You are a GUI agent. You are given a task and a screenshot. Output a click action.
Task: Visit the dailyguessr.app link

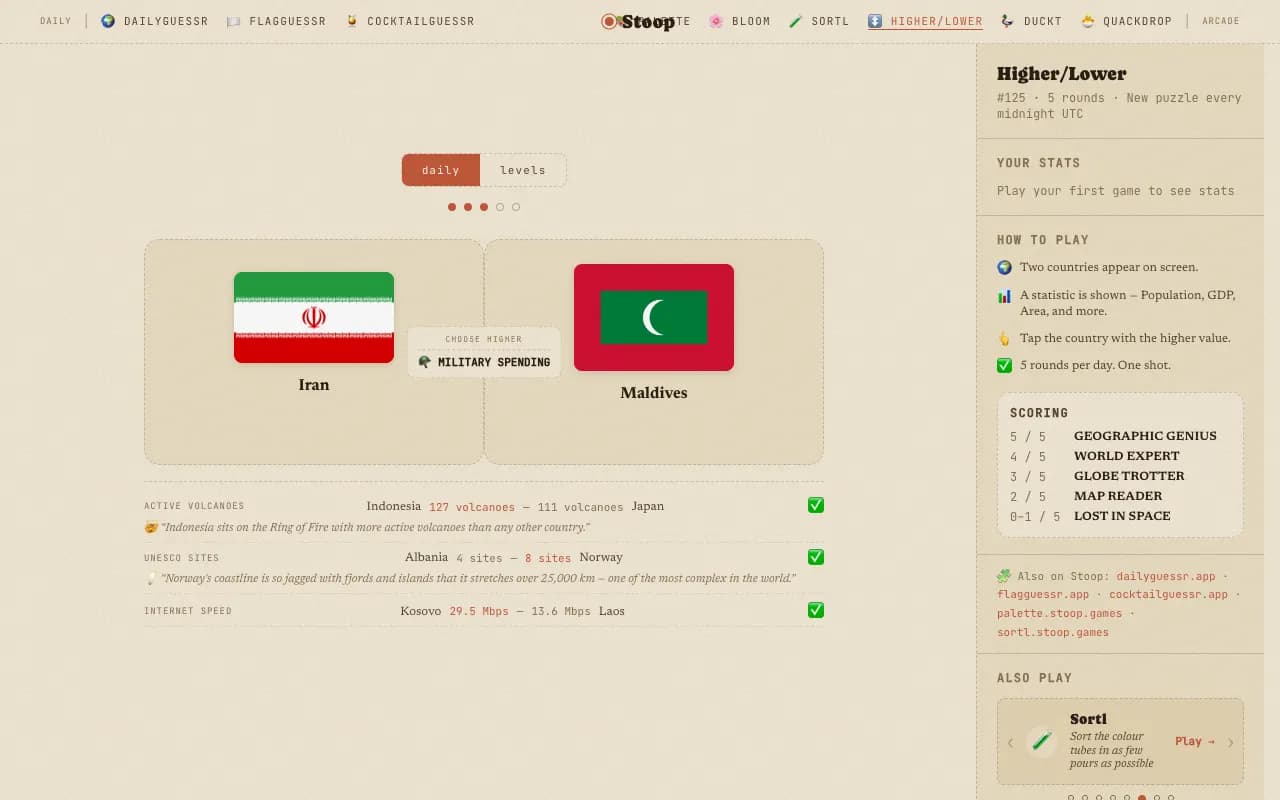(x=1166, y=576)
